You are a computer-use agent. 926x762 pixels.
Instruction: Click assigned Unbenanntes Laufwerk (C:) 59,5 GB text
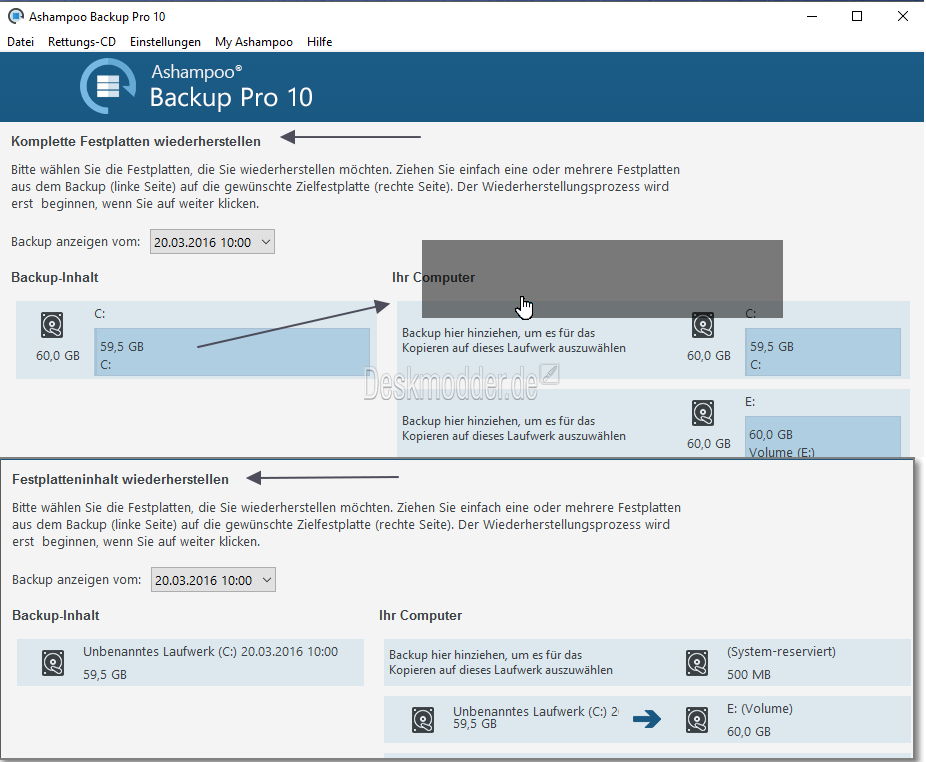[536, 717]
